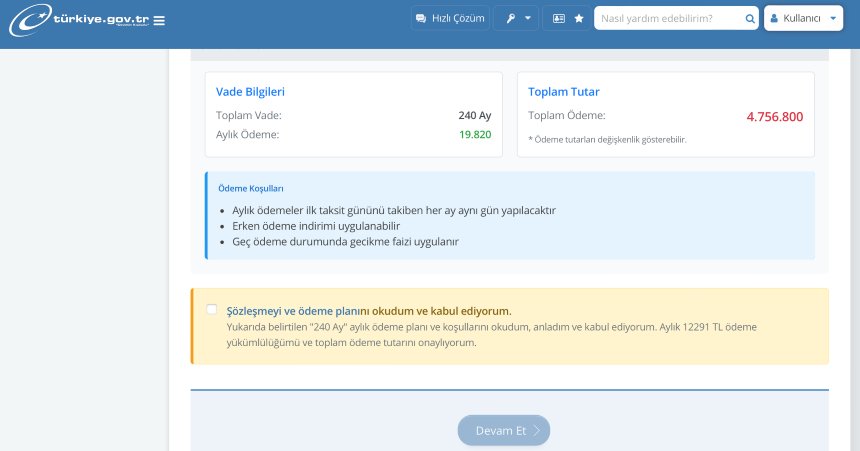The width and height of the screenshot is (860, 451).
Task: Click the red 4.756.800 total amount
Action: [774, 116]
